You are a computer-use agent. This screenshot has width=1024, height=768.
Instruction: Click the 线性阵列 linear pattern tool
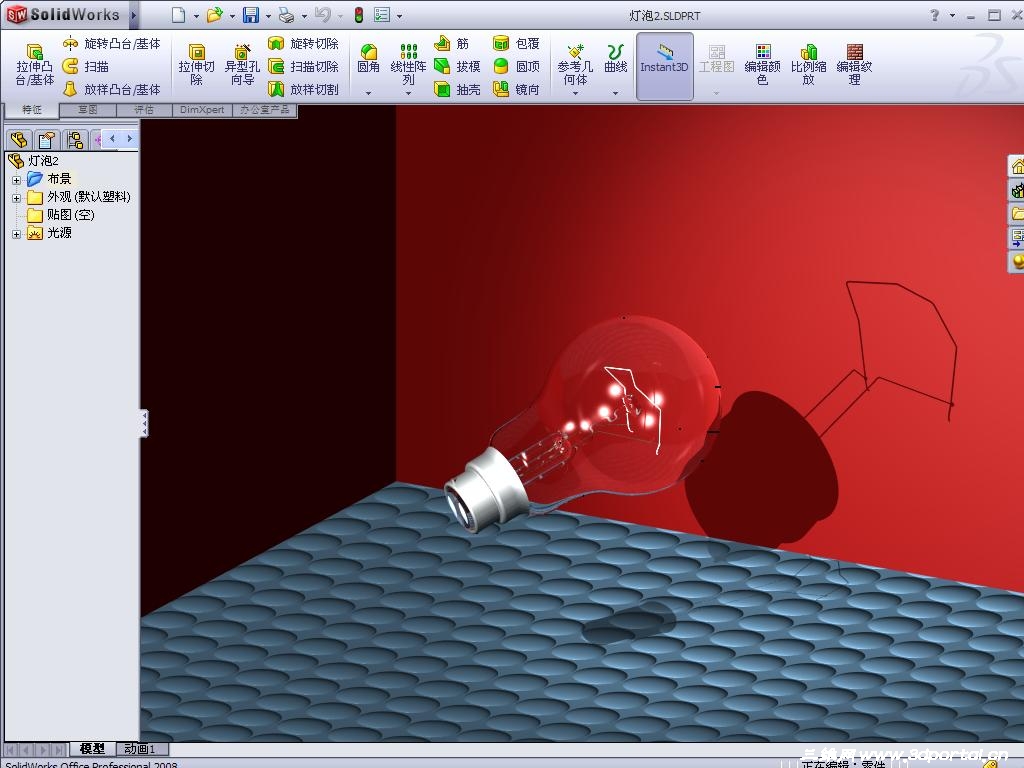coord(408,64)
